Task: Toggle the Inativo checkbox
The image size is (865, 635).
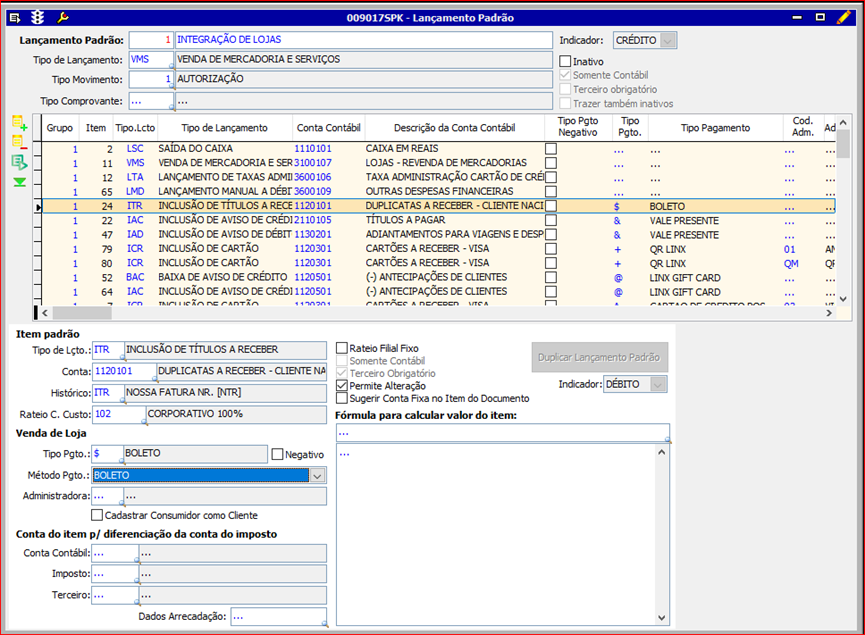Action: tap(566, 62)
